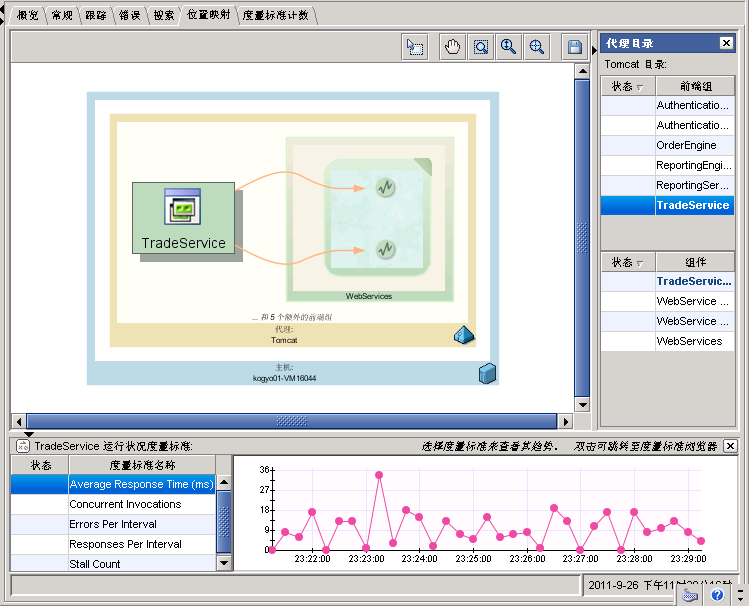Select Average Response Time (ms) metric
The height and width of the screenshot is (606, 749).
(x=113, y=484)
